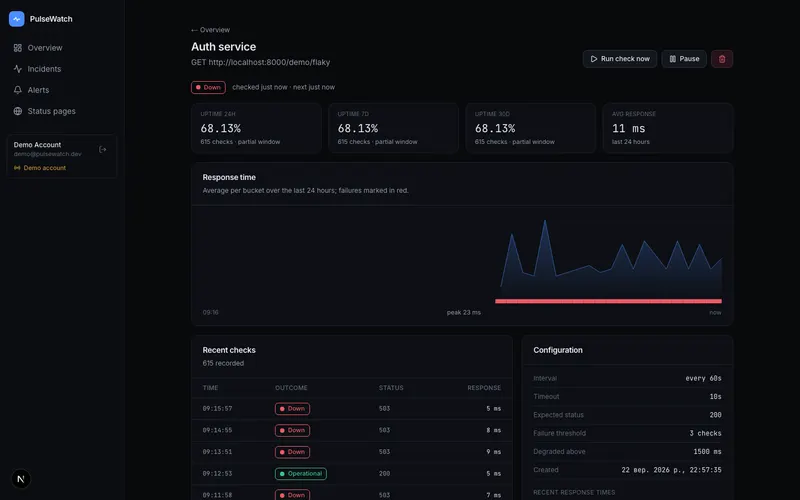
Task: Click the Degraded above value 1500 ms
Action: pyautogui.click(x=707, y=452)
